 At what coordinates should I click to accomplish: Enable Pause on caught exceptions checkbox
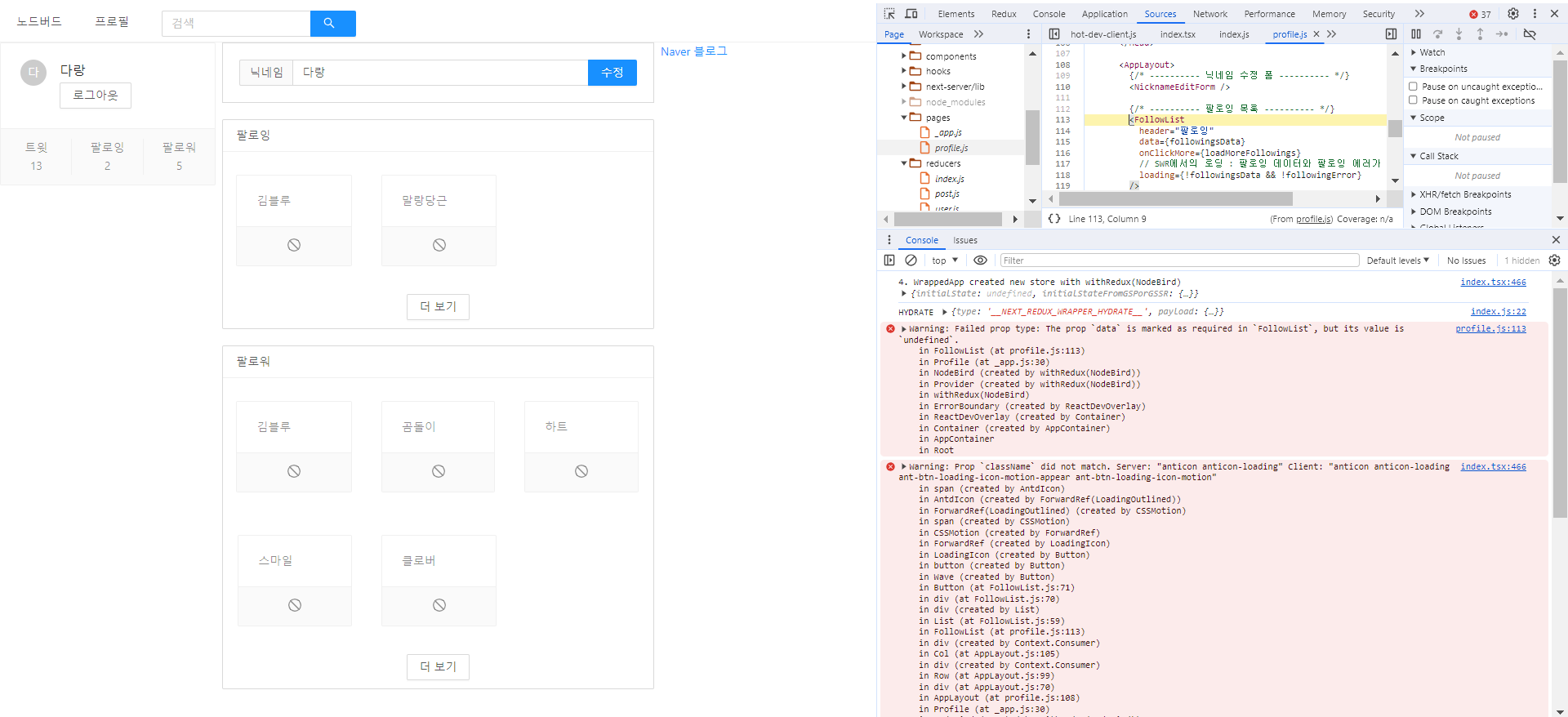click(1413, 100)
